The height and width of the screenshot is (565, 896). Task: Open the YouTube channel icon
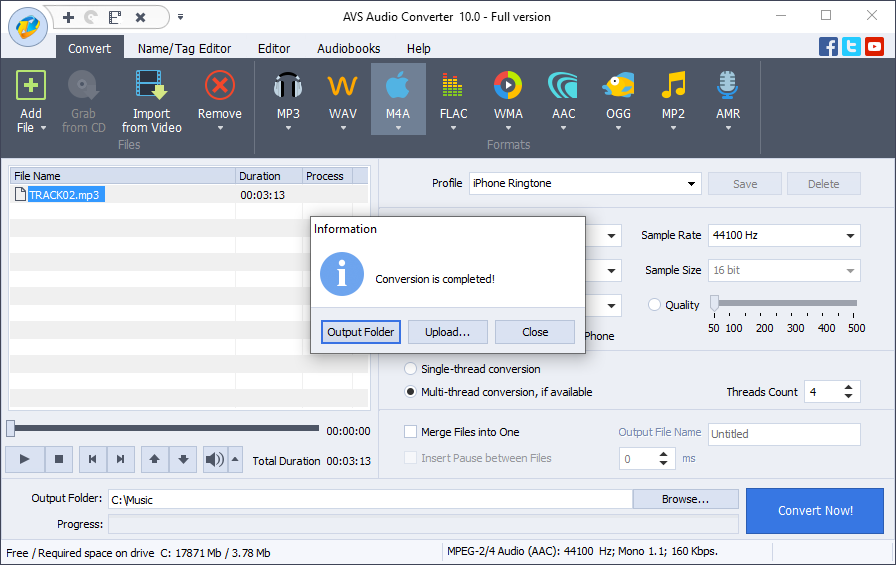point(874,46)
